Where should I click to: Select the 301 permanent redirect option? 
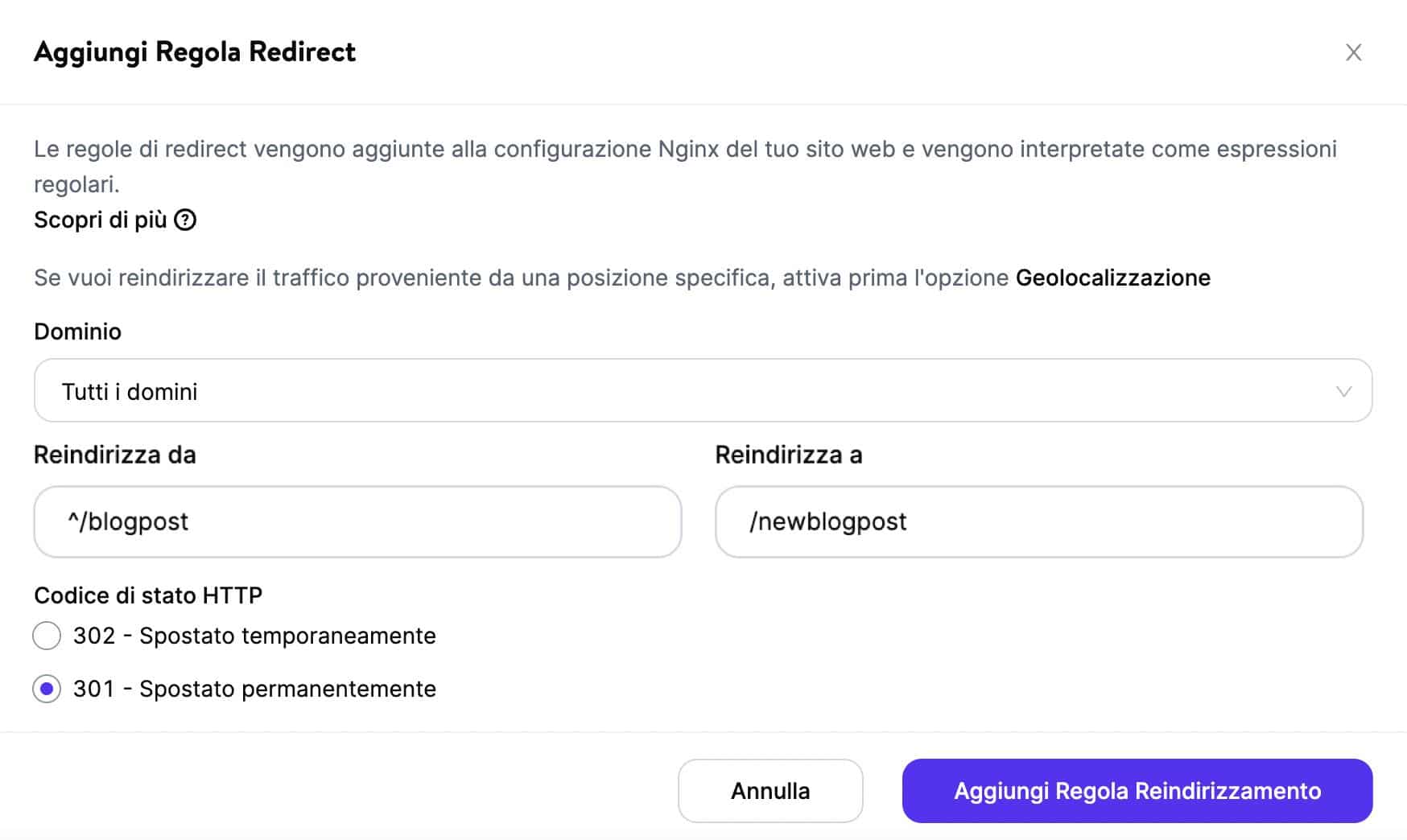47,689
